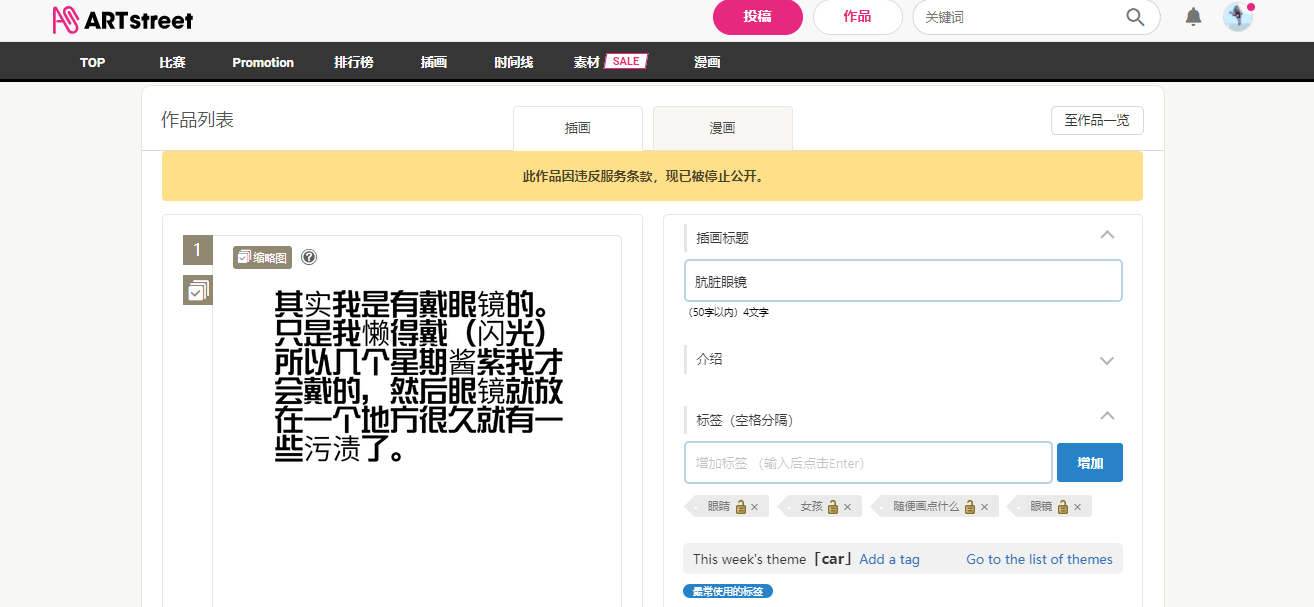Remove the 女孩 tag
The height and width of the screenshot is (607, 1314).
(848, 507)
